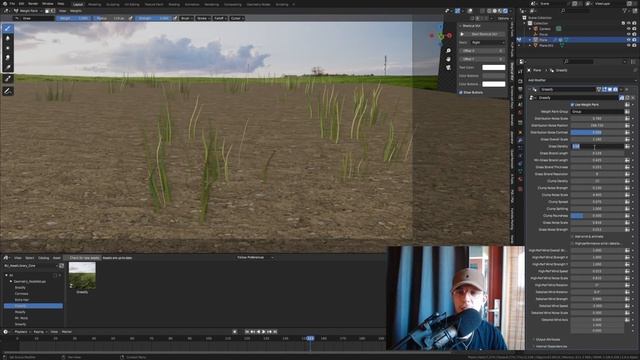Toggle Show Buttons checkbox

(461, 93)
